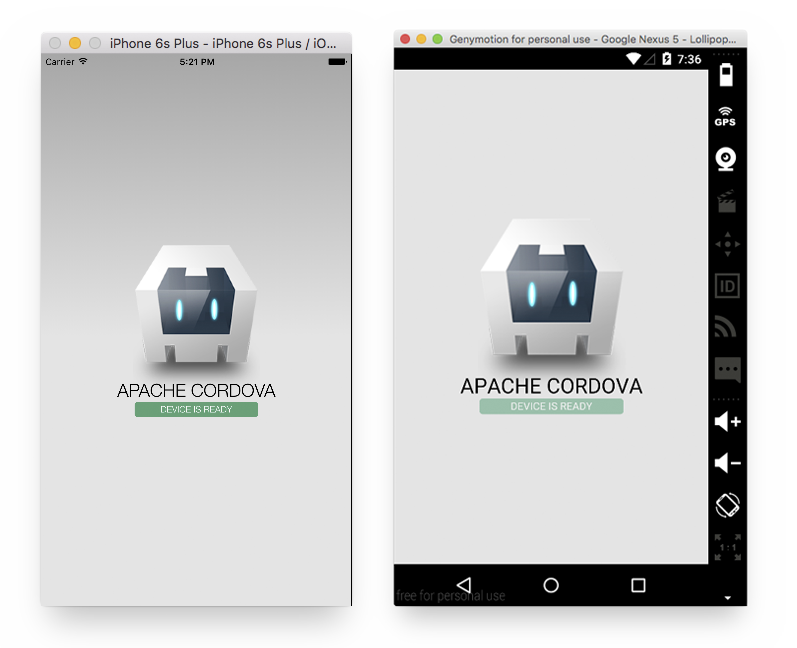Expand the Genymotion toolbar bottom arrow

[727, 598]
